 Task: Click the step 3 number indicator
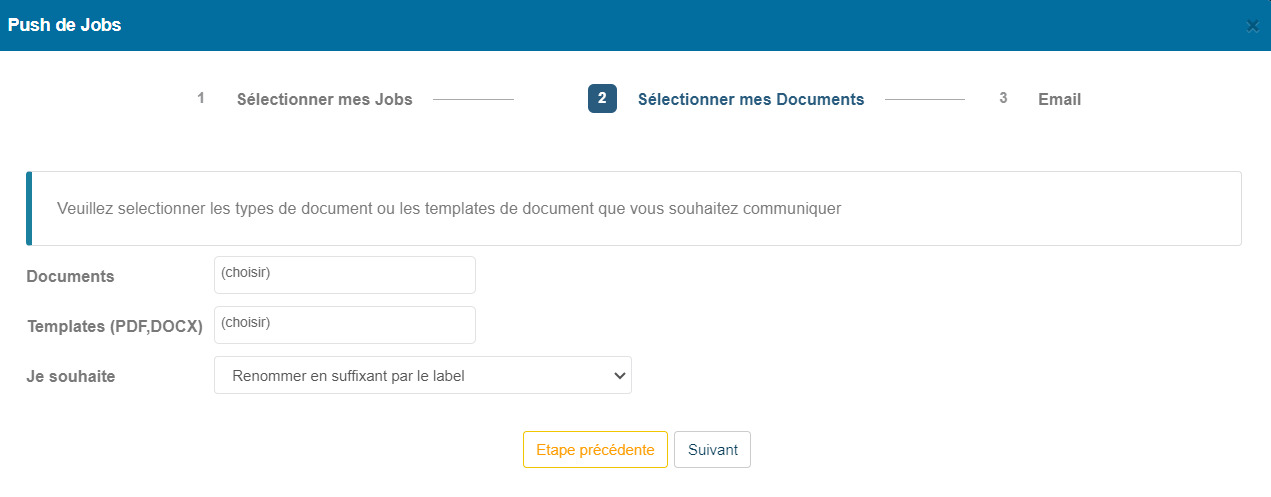[x=1003, y=98]
